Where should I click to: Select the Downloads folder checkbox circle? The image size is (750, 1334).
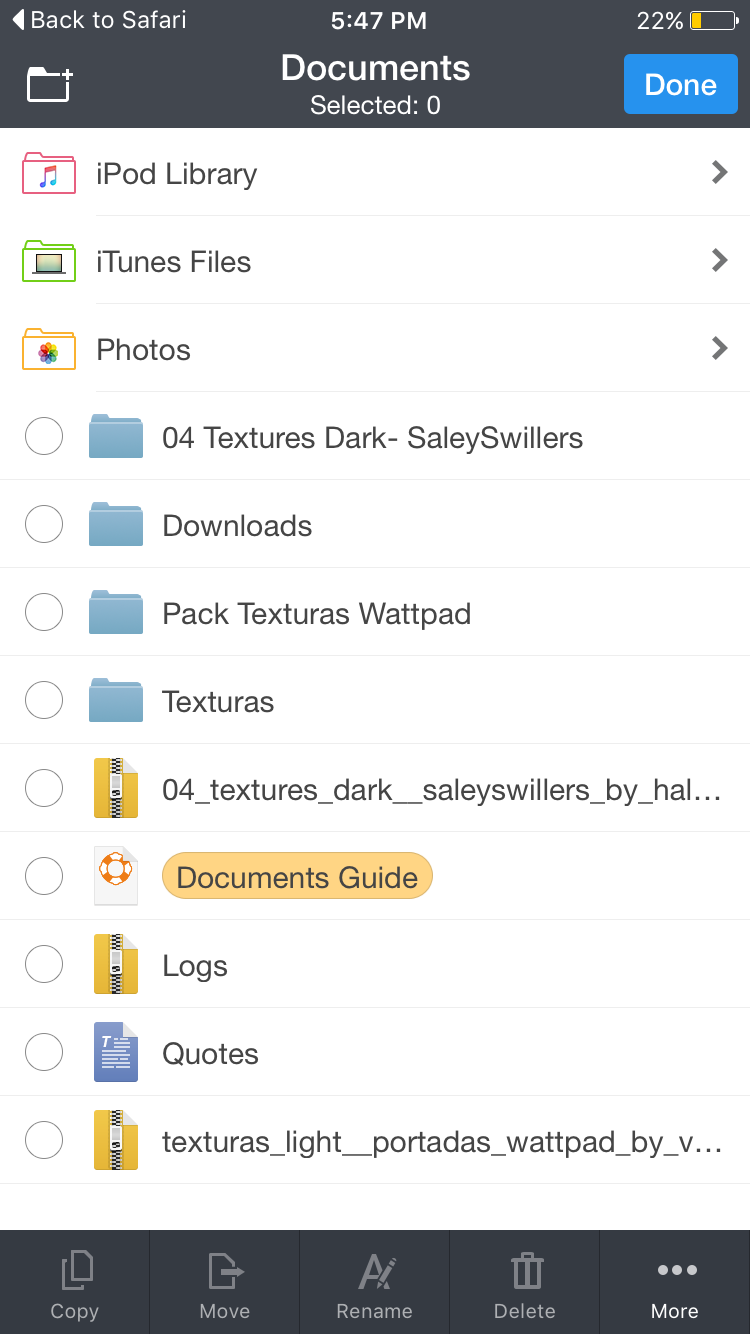pyautogui.click(x=44, y=524)
